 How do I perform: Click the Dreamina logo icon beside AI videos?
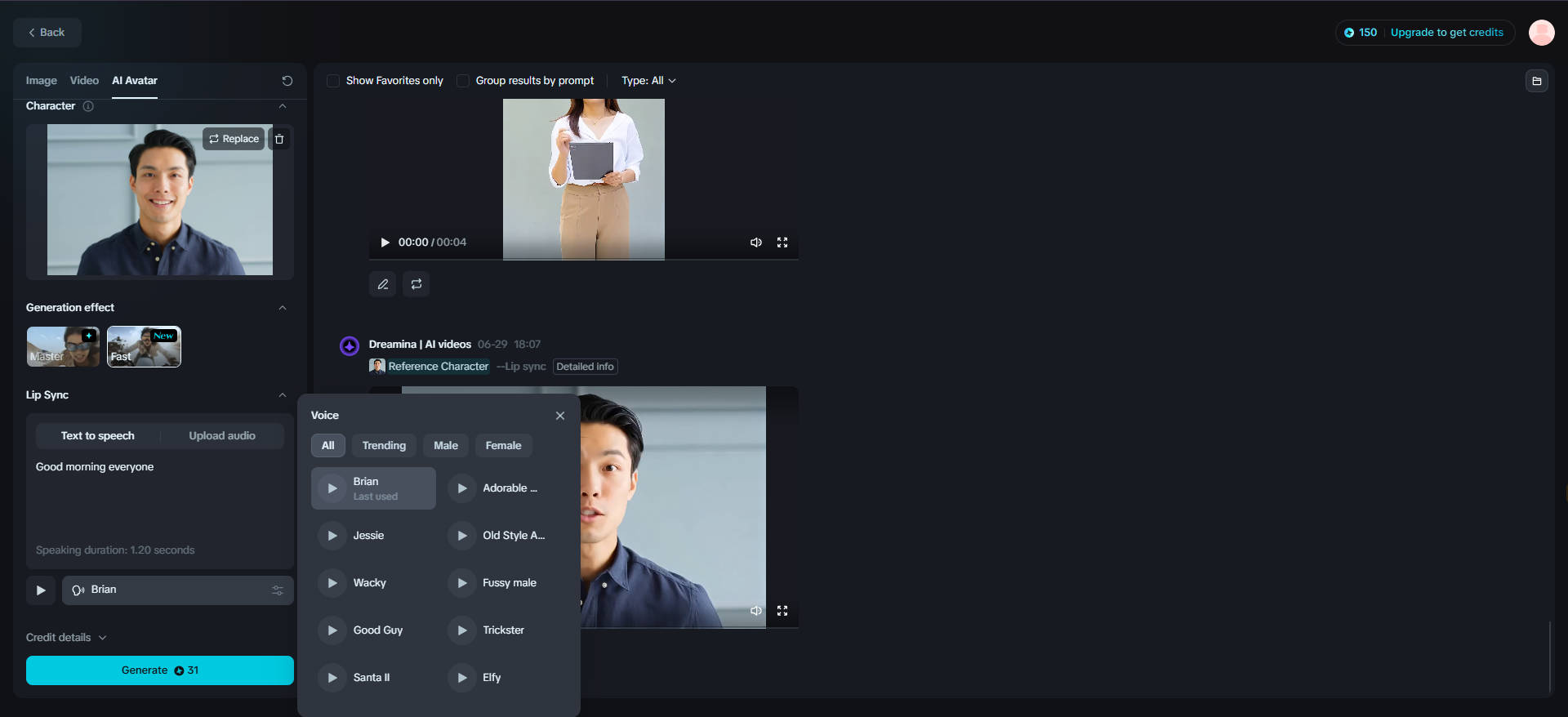(350, 346)
